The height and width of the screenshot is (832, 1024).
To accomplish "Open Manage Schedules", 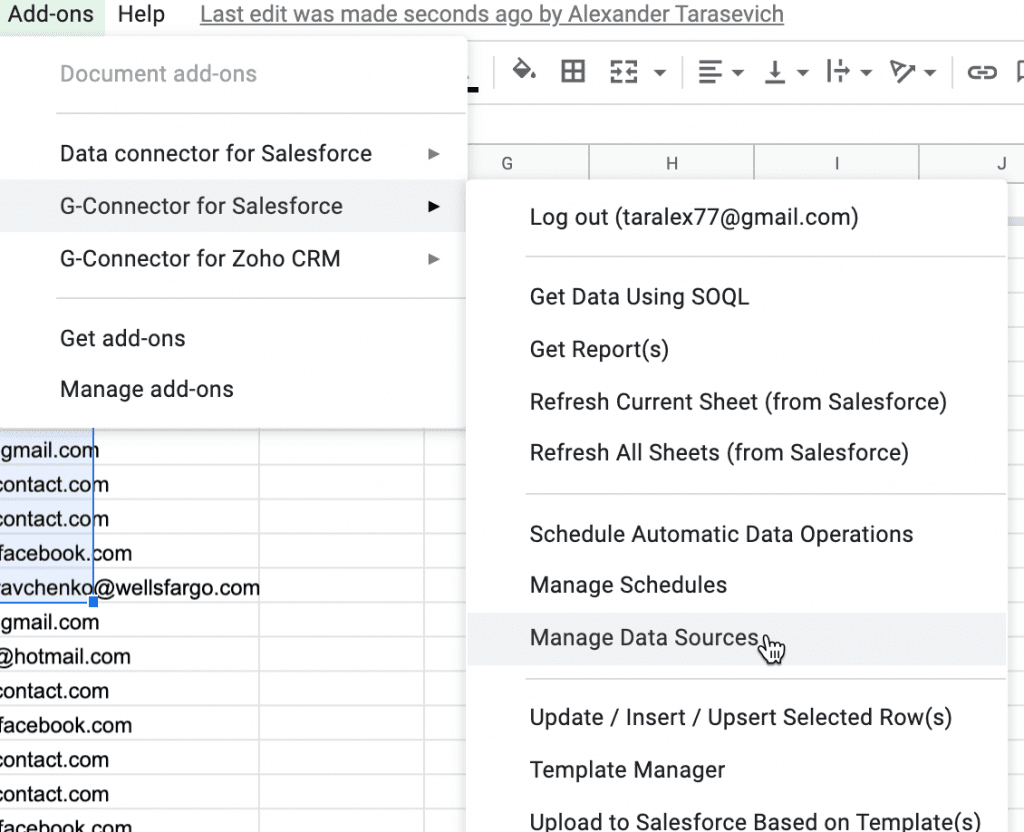I will [737, 585].
